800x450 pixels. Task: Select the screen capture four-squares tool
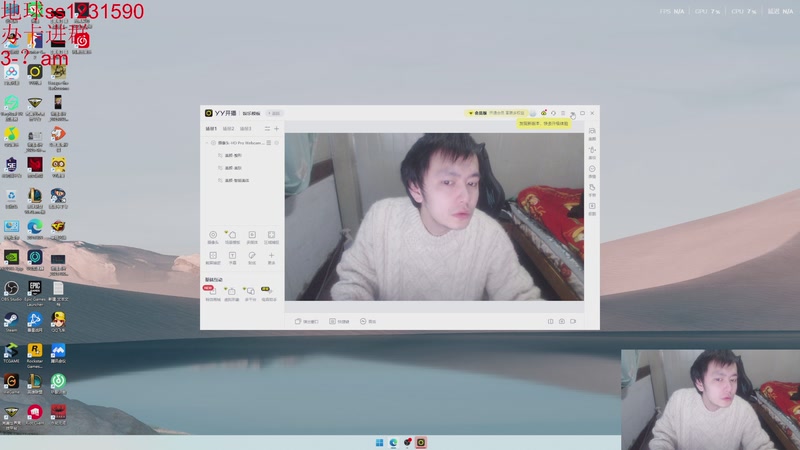coord(213,258)
